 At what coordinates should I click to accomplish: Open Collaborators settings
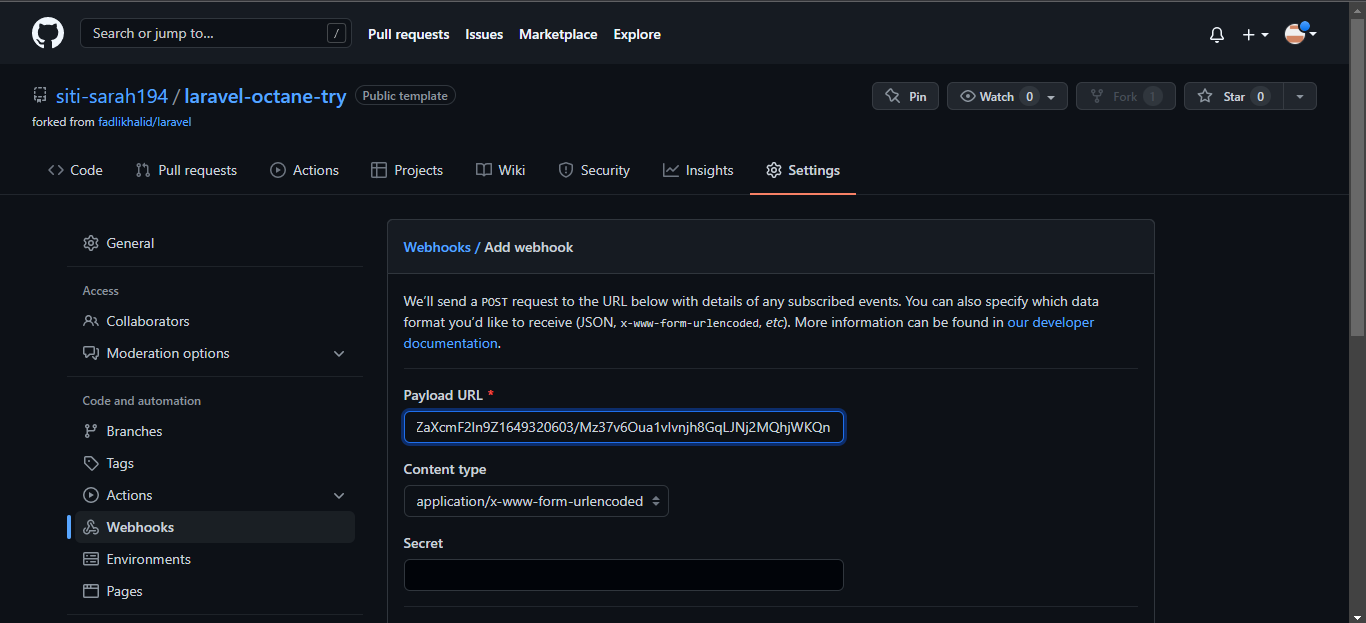[x=215, y=321]
